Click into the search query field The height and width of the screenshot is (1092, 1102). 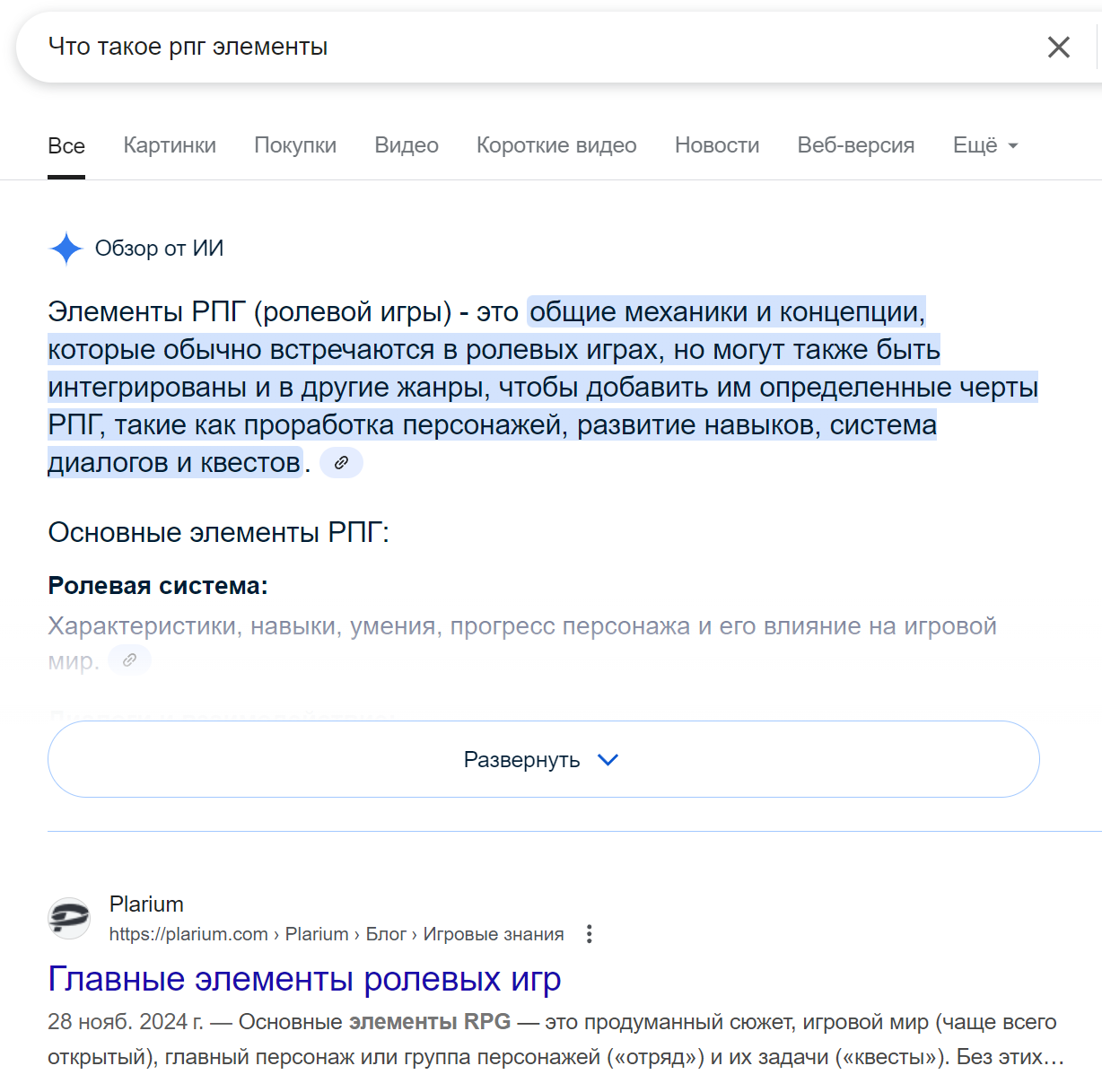(x=538, y=47)
